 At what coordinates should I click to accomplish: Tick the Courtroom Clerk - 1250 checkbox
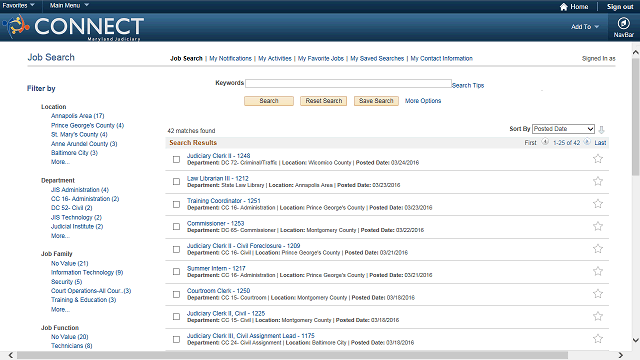(x=176, y=294)
